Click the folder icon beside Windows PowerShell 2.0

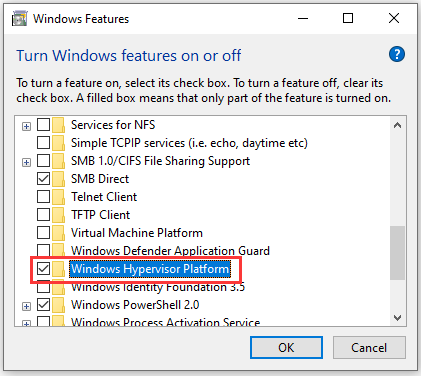[x=58, y=305]
